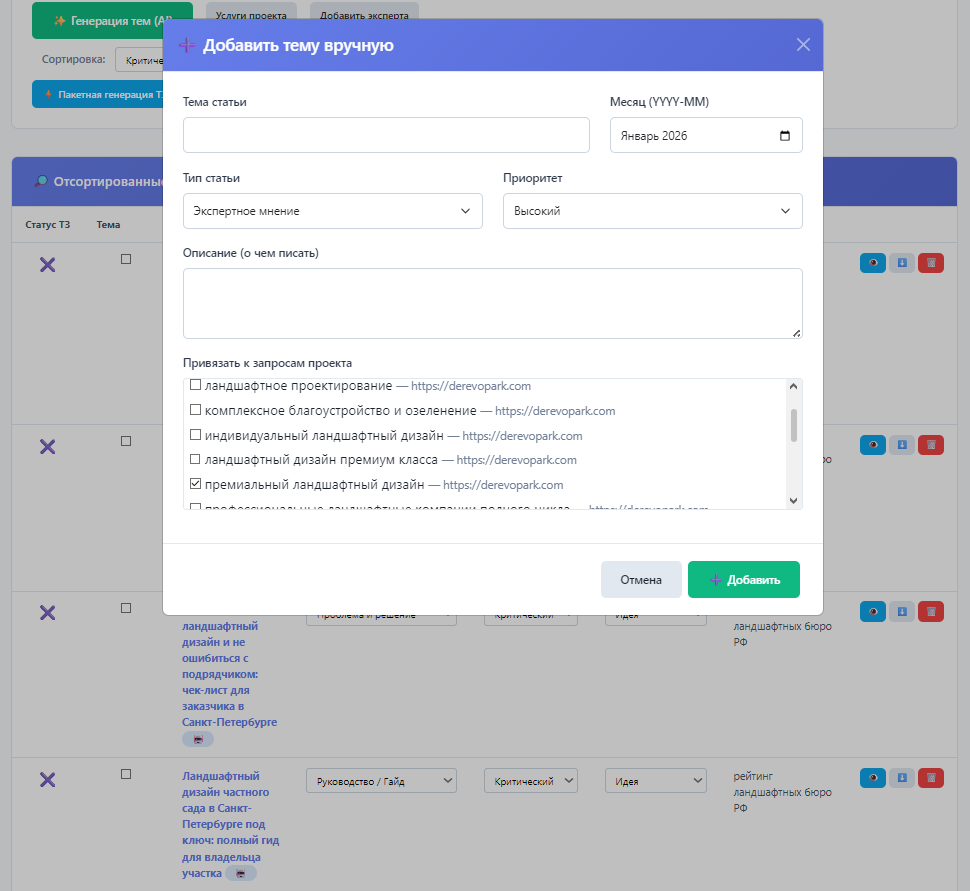
Task: Uncheck «премиальный ландшафтный дизайн»
Action: click(195, 484)
